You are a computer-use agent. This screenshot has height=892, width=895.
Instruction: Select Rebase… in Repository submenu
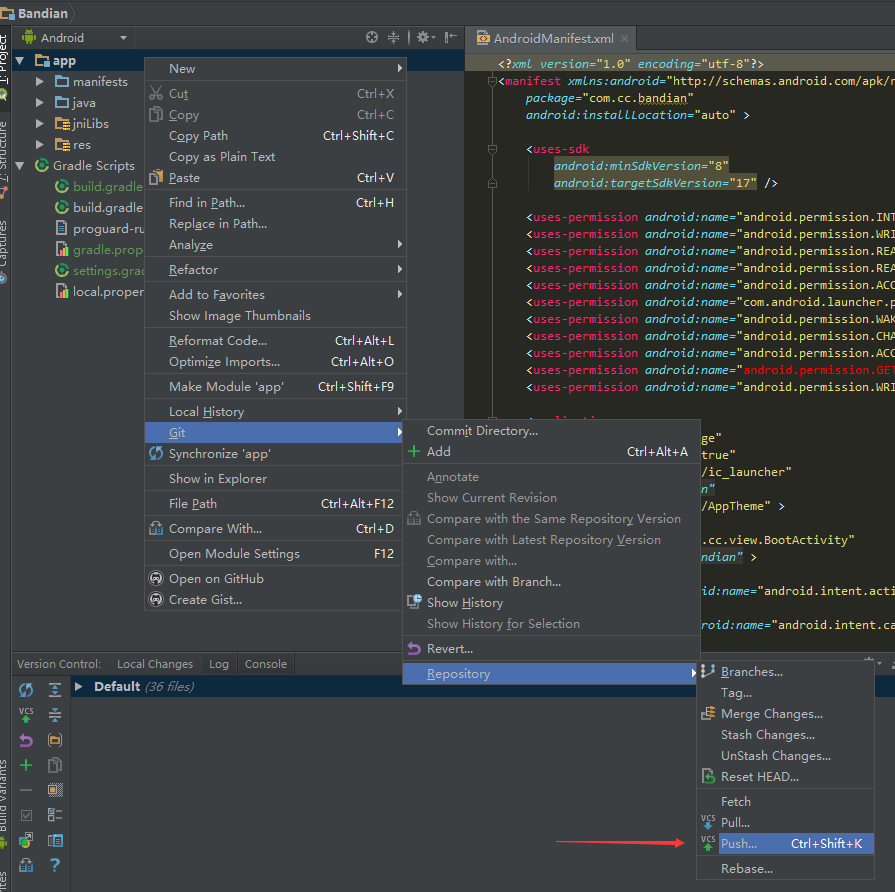786,869
